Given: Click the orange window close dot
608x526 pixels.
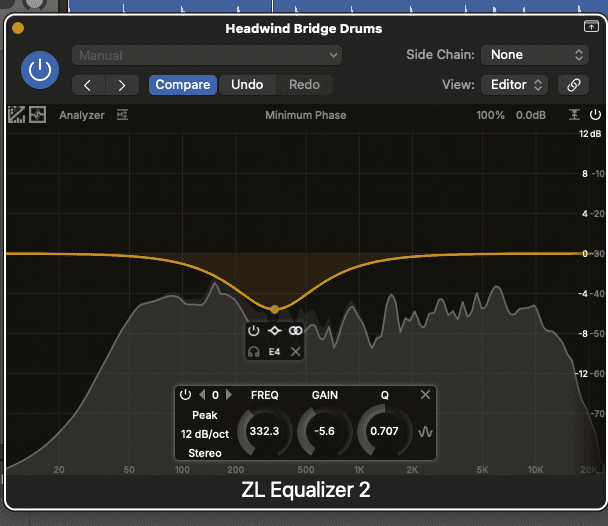Looking at the screenshot, I should [18, 28].
